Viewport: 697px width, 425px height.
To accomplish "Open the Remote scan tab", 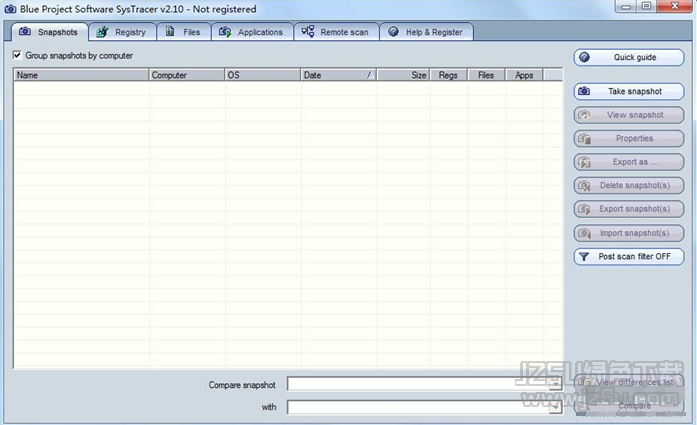I will tap(336, 32).
